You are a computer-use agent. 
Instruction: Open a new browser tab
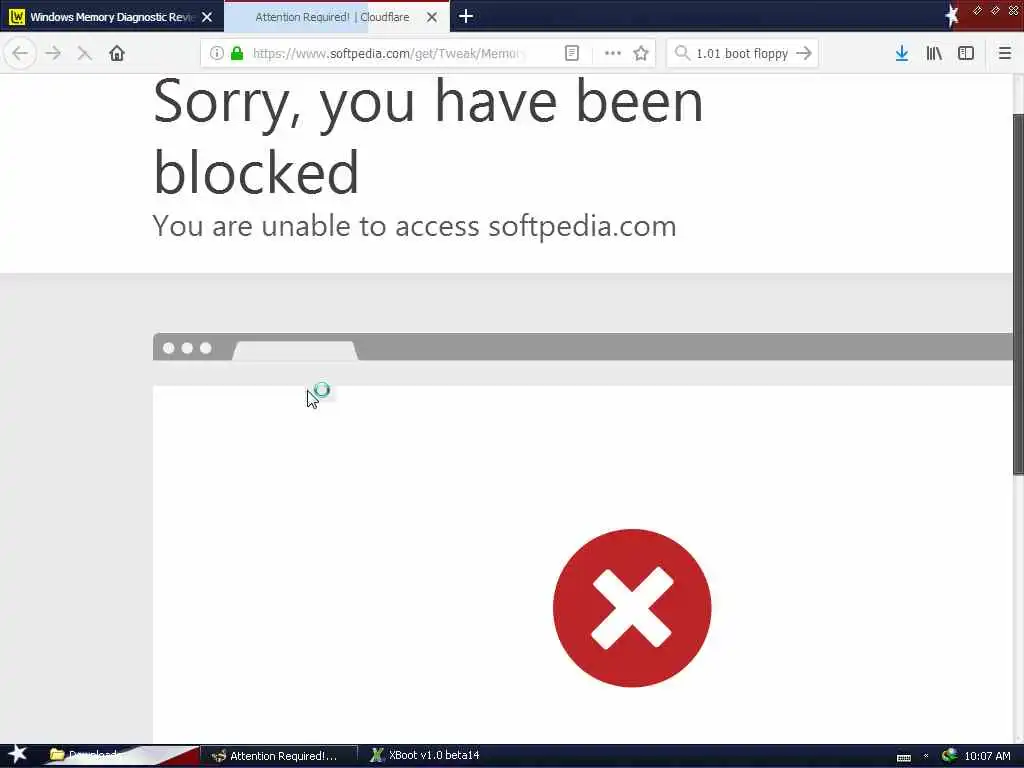tap(466, 16)
